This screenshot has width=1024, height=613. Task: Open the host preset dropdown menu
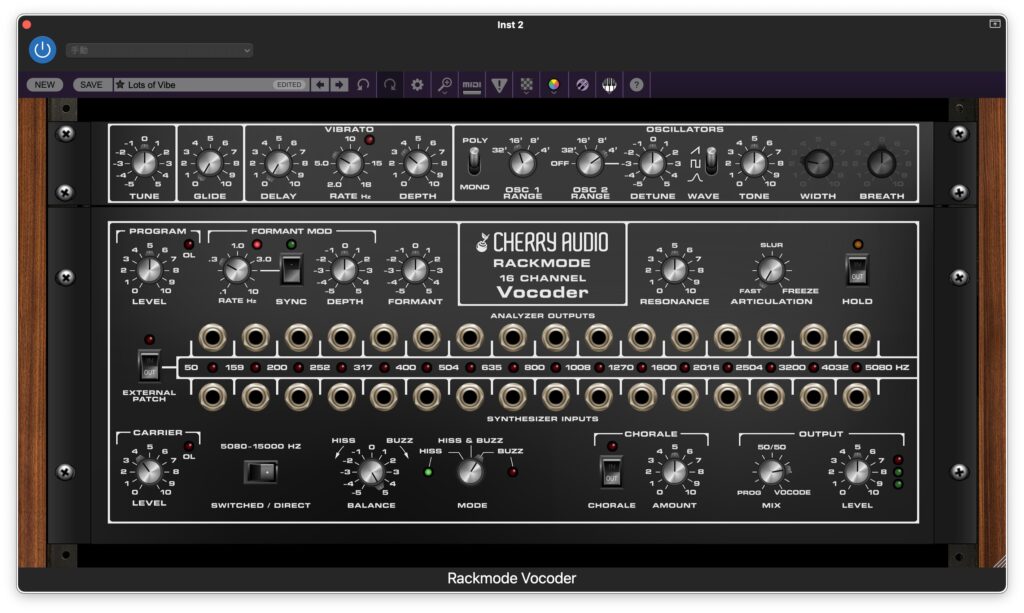click(159, 50)
